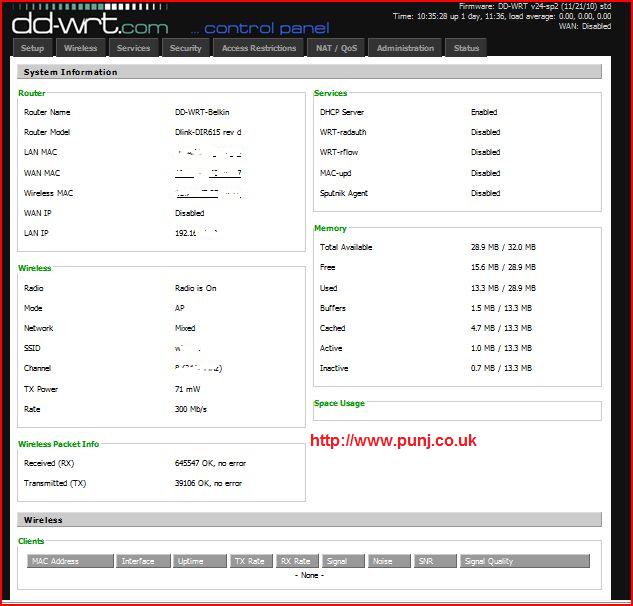
Task: Open the Administration tab
Action: (405, 48)
